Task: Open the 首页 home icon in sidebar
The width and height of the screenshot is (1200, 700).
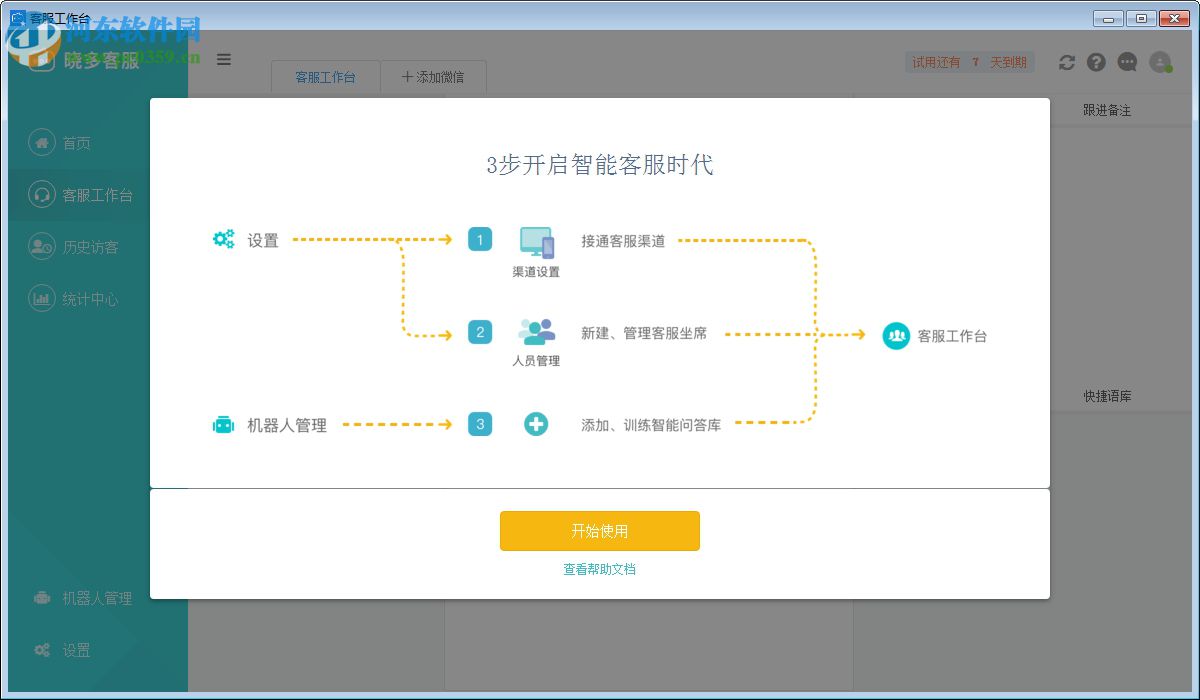Action: (x=40, y=143)
